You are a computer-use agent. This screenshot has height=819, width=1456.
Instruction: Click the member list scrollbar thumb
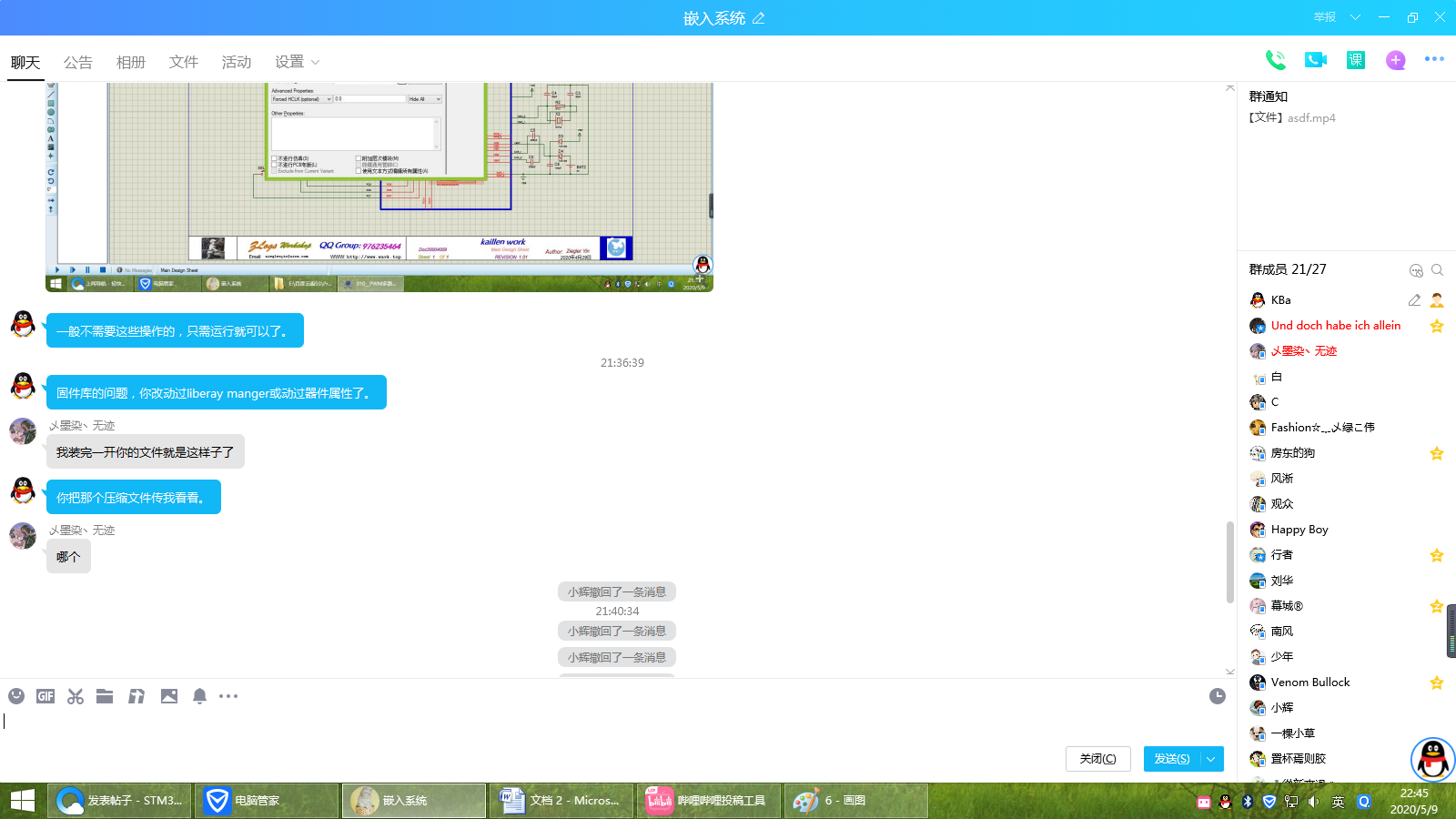1451,631
